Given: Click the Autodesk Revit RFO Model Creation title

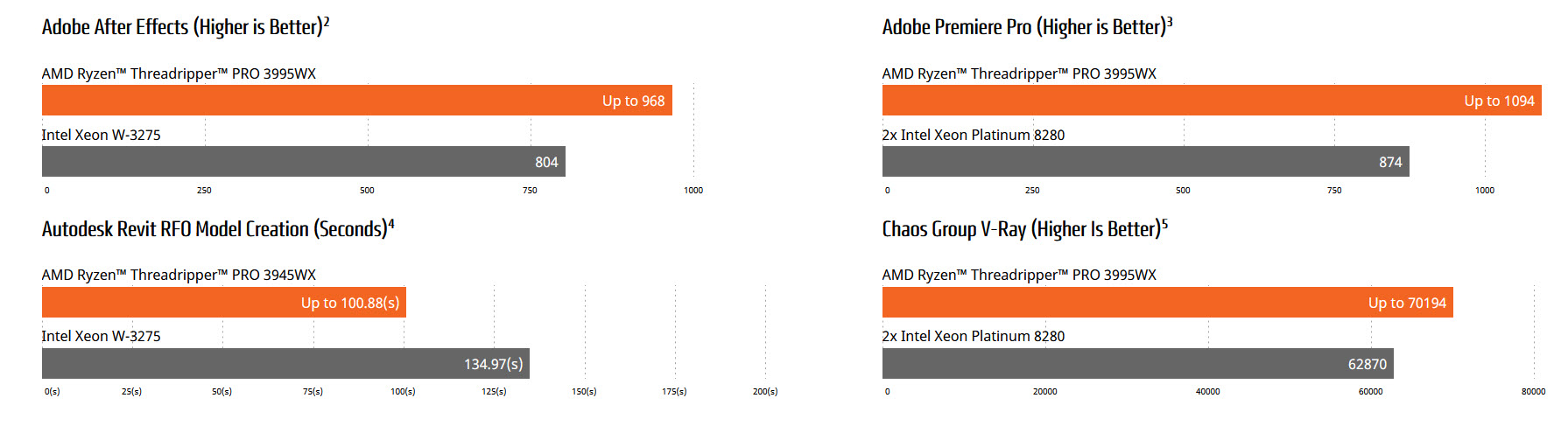Looking at the screenshot, I should tap(218, 229).
